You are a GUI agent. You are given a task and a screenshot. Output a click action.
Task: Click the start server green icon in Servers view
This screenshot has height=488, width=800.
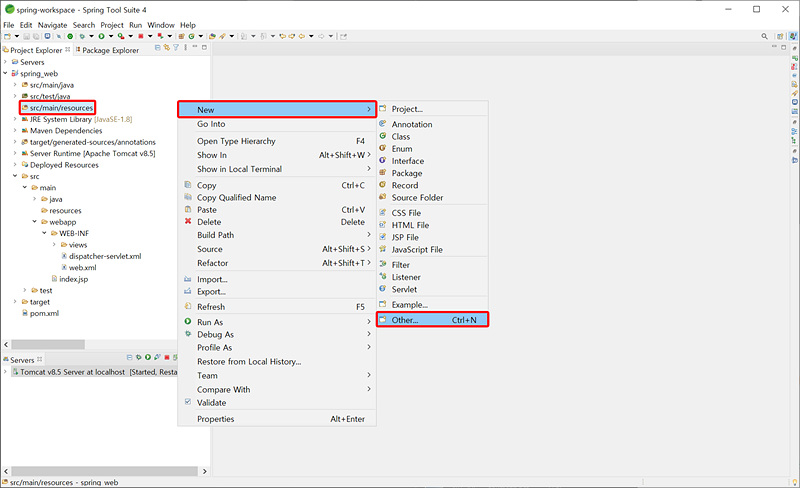tap(148, 357)
